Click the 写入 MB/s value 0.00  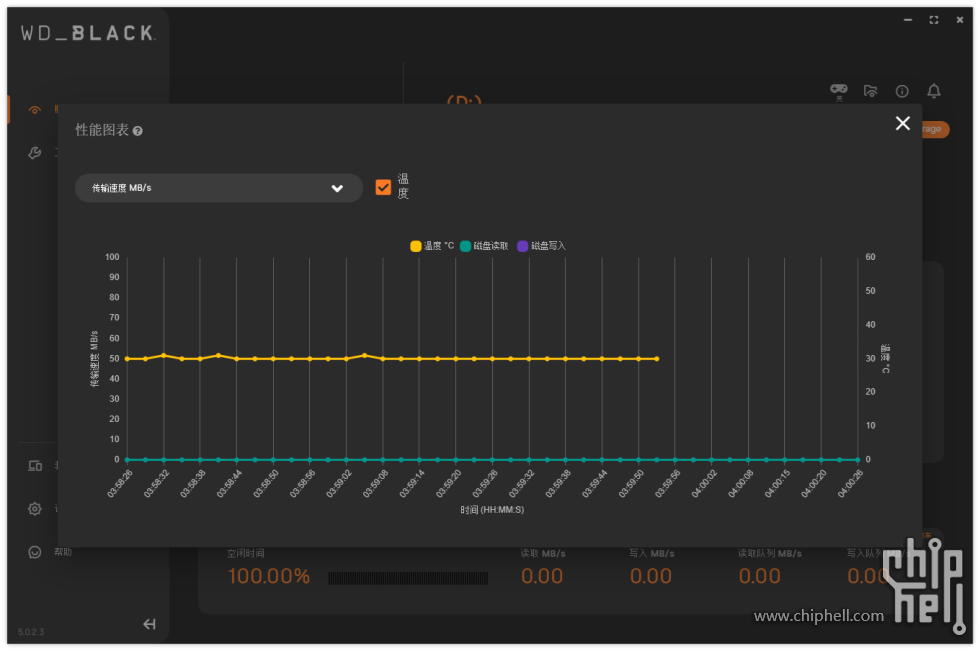(651, 576)
